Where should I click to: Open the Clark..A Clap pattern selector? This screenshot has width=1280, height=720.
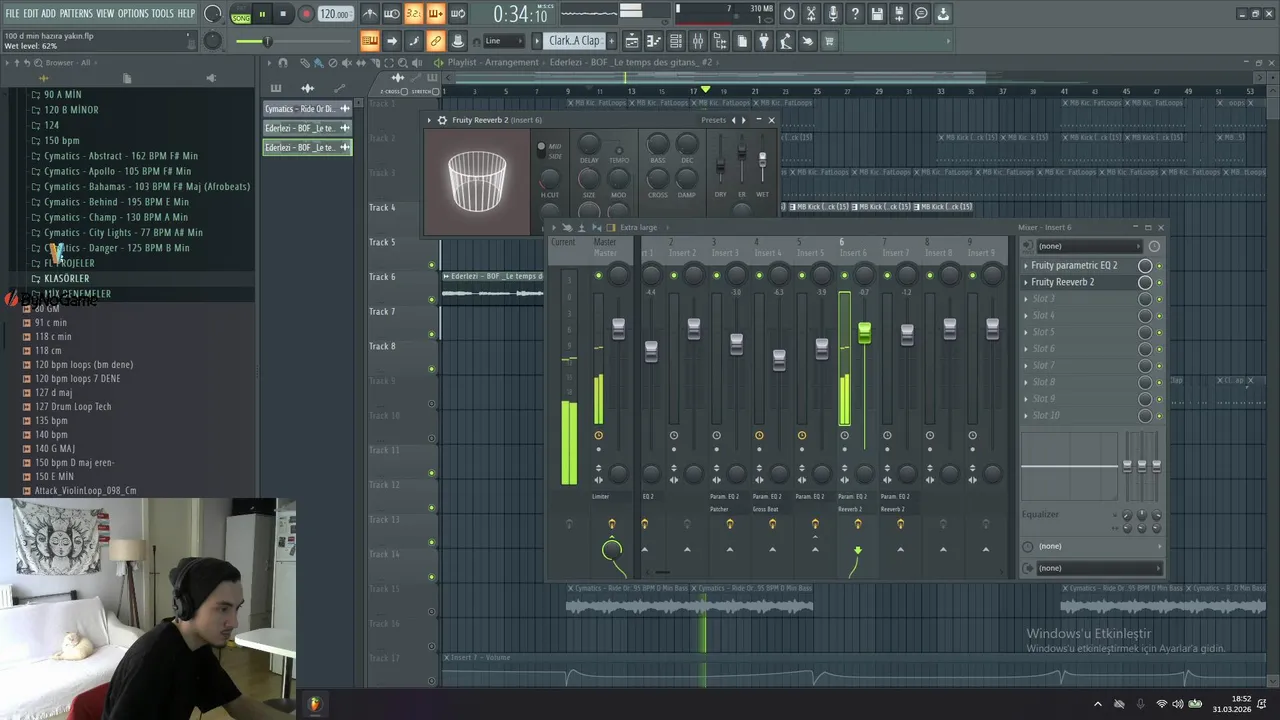[x=574, y=41]
